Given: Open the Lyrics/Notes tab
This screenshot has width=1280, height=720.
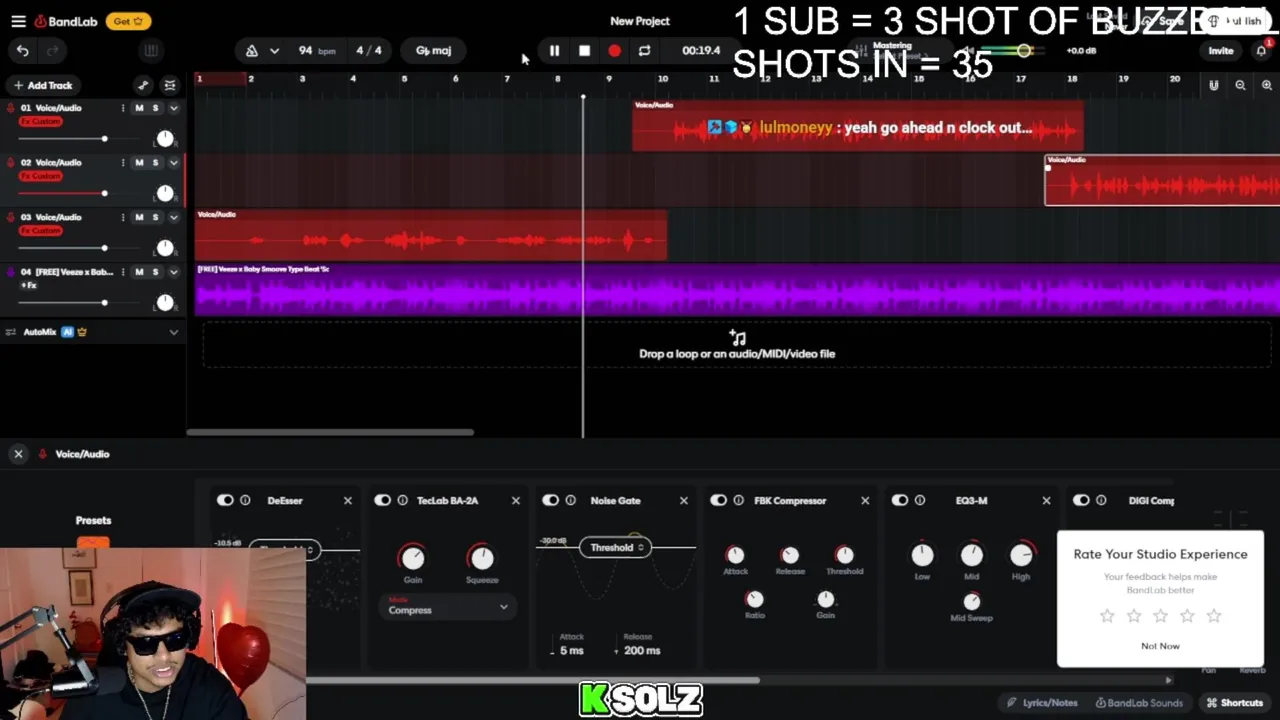Looking at the screenshot, I should [x=1042, y=703].
